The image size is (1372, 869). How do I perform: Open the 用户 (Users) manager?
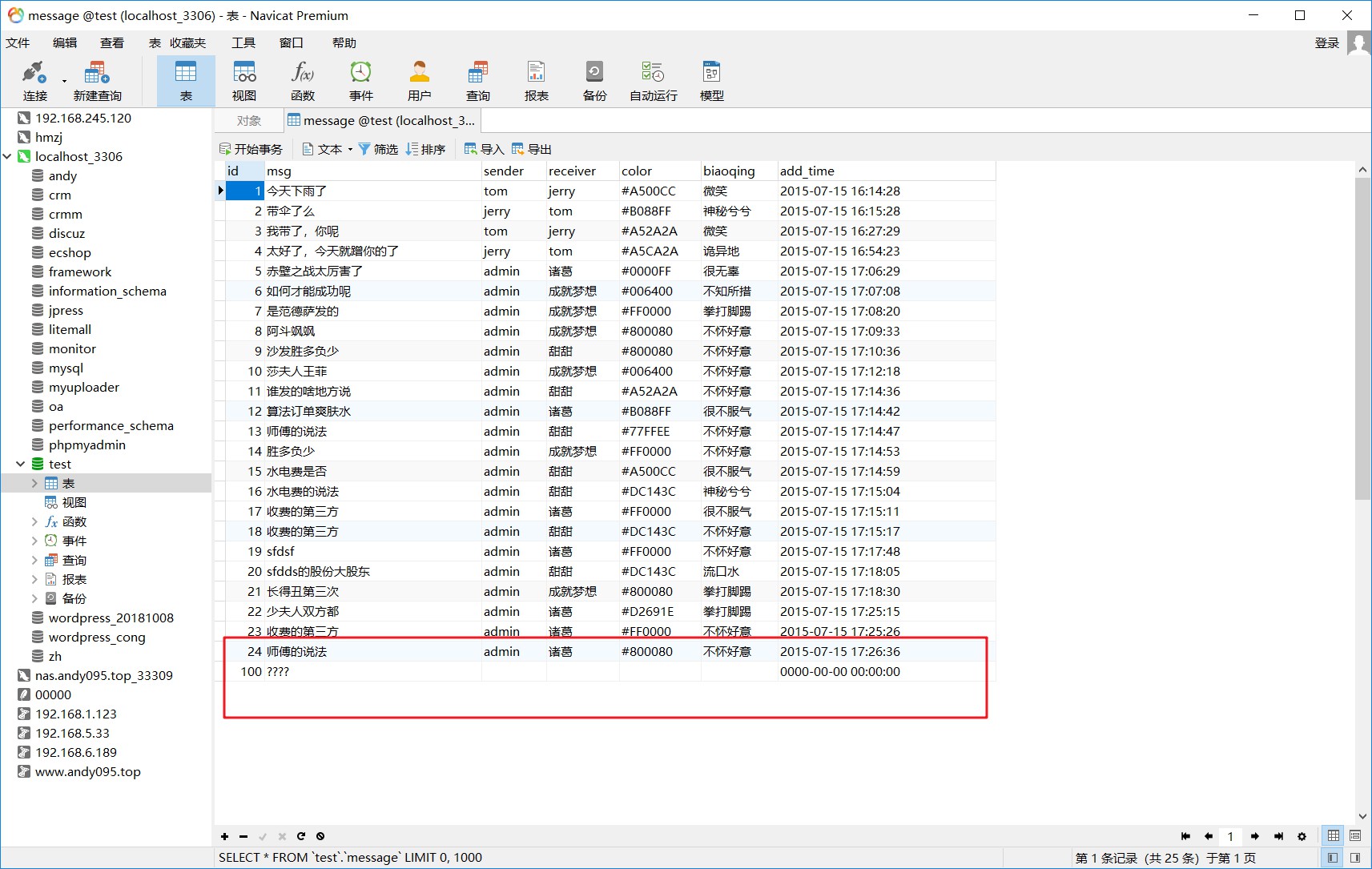click(x=419, y=79)
